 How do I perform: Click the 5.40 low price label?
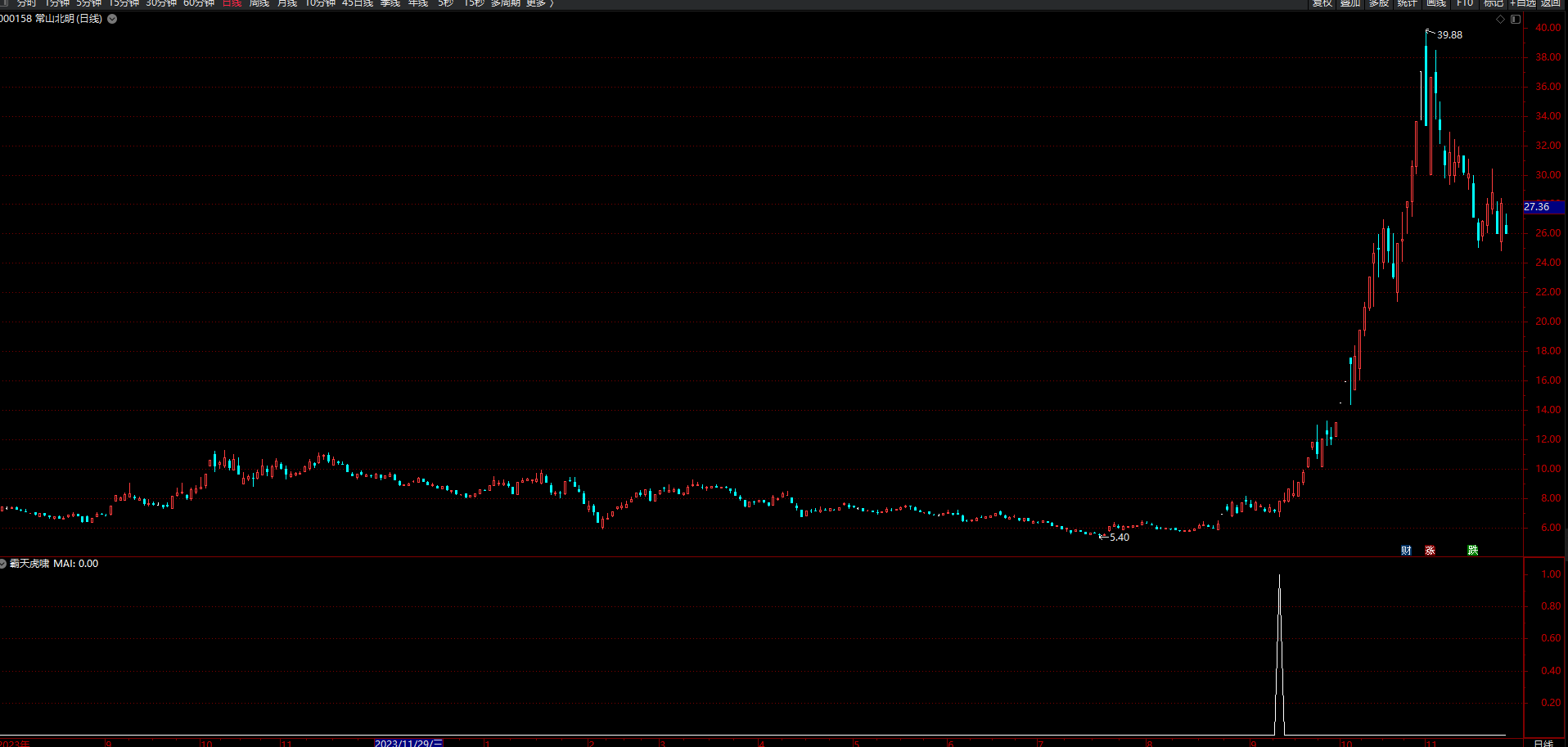click(x=1120, y=538)
